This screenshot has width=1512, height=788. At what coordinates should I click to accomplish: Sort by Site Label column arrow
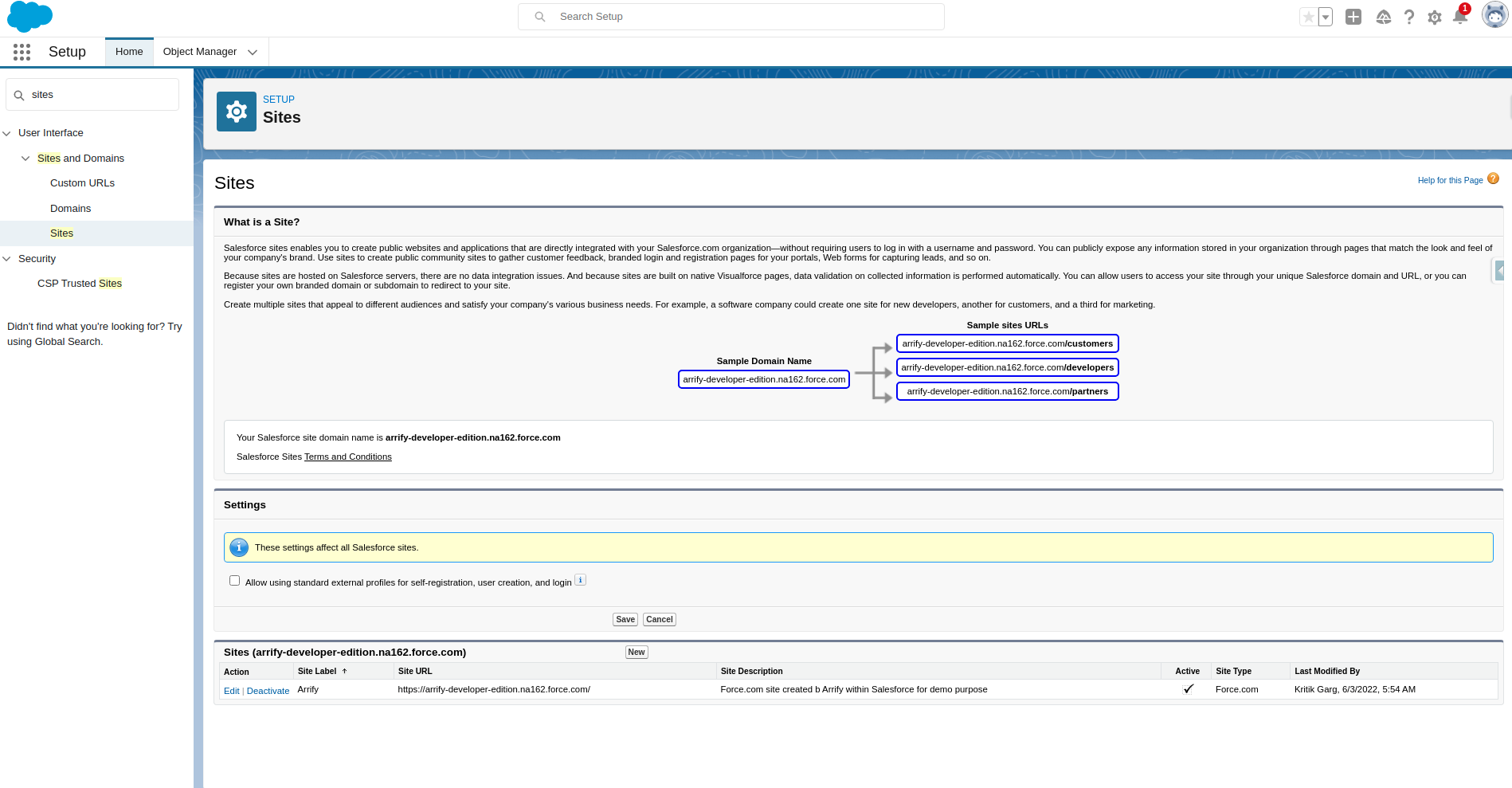[345, 671]
